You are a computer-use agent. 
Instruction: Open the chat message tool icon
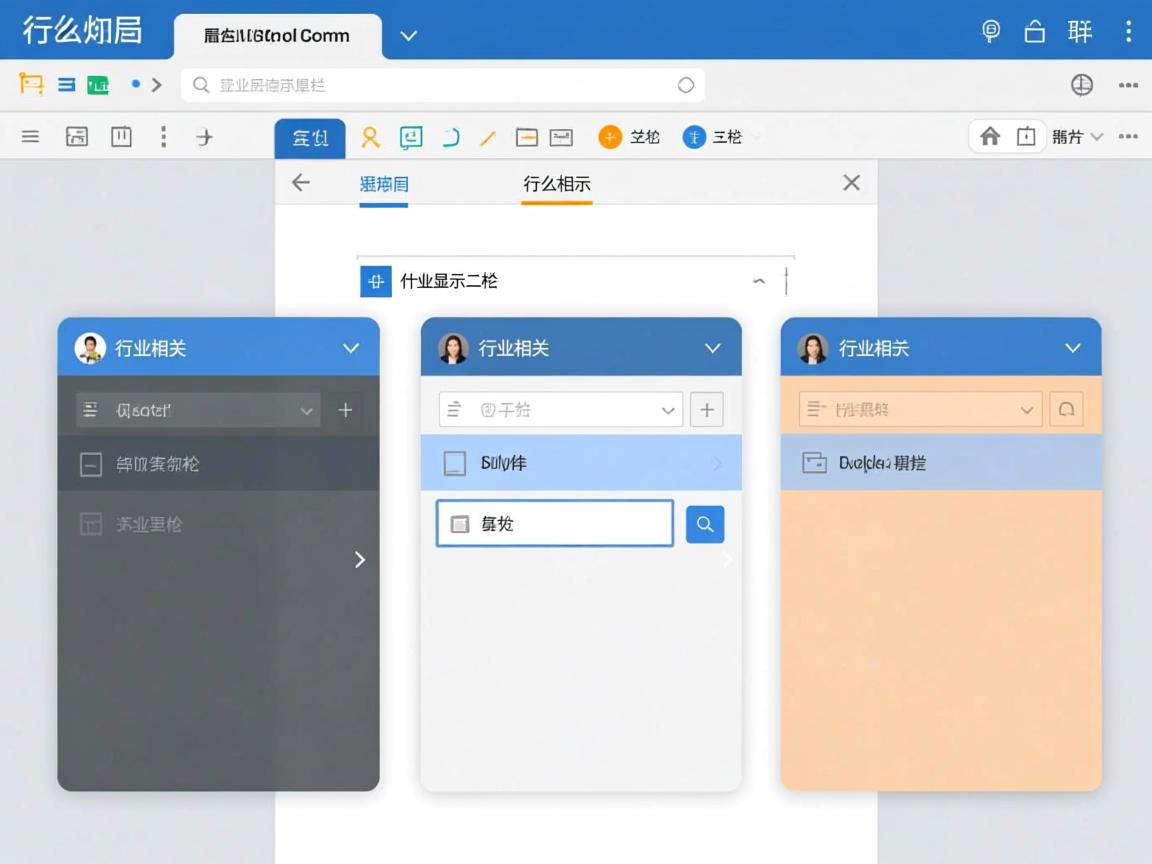(x=410, y=137)
